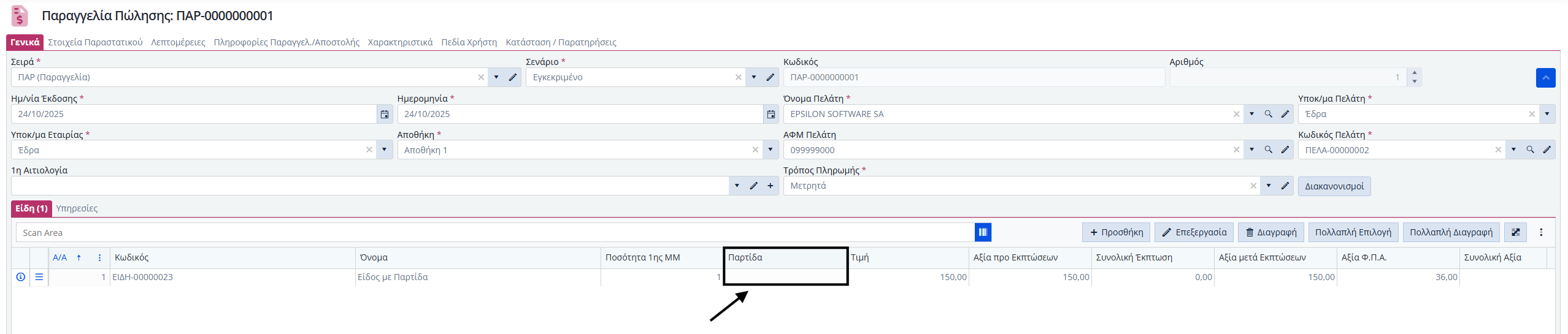Open the Υπηρεσίες tab

pos(77,208)
